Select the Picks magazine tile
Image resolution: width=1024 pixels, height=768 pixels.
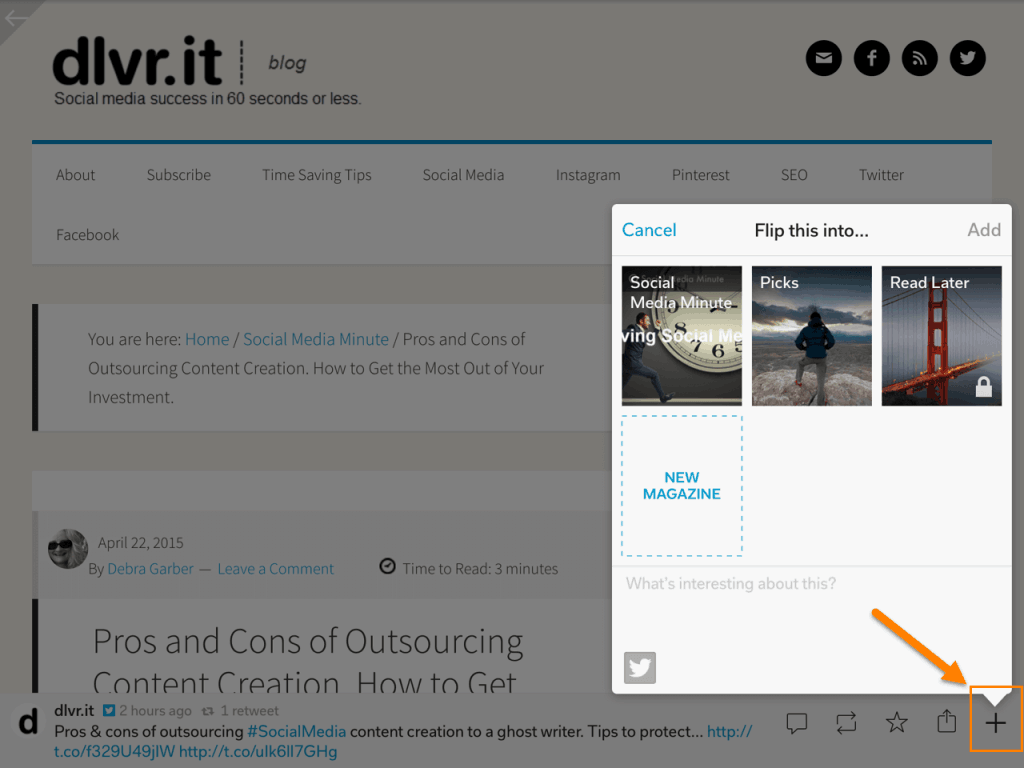tap(811, 336)
